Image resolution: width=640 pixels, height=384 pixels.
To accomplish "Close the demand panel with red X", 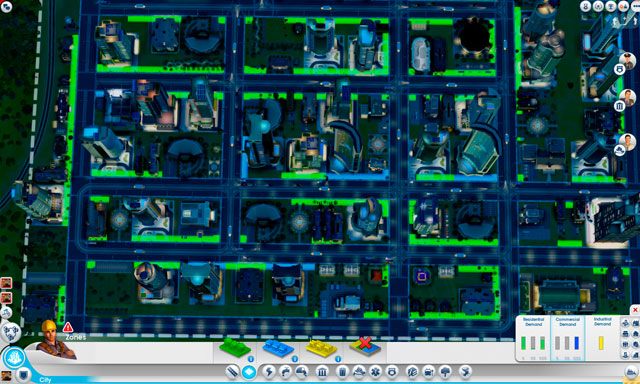I will point(635,311).
